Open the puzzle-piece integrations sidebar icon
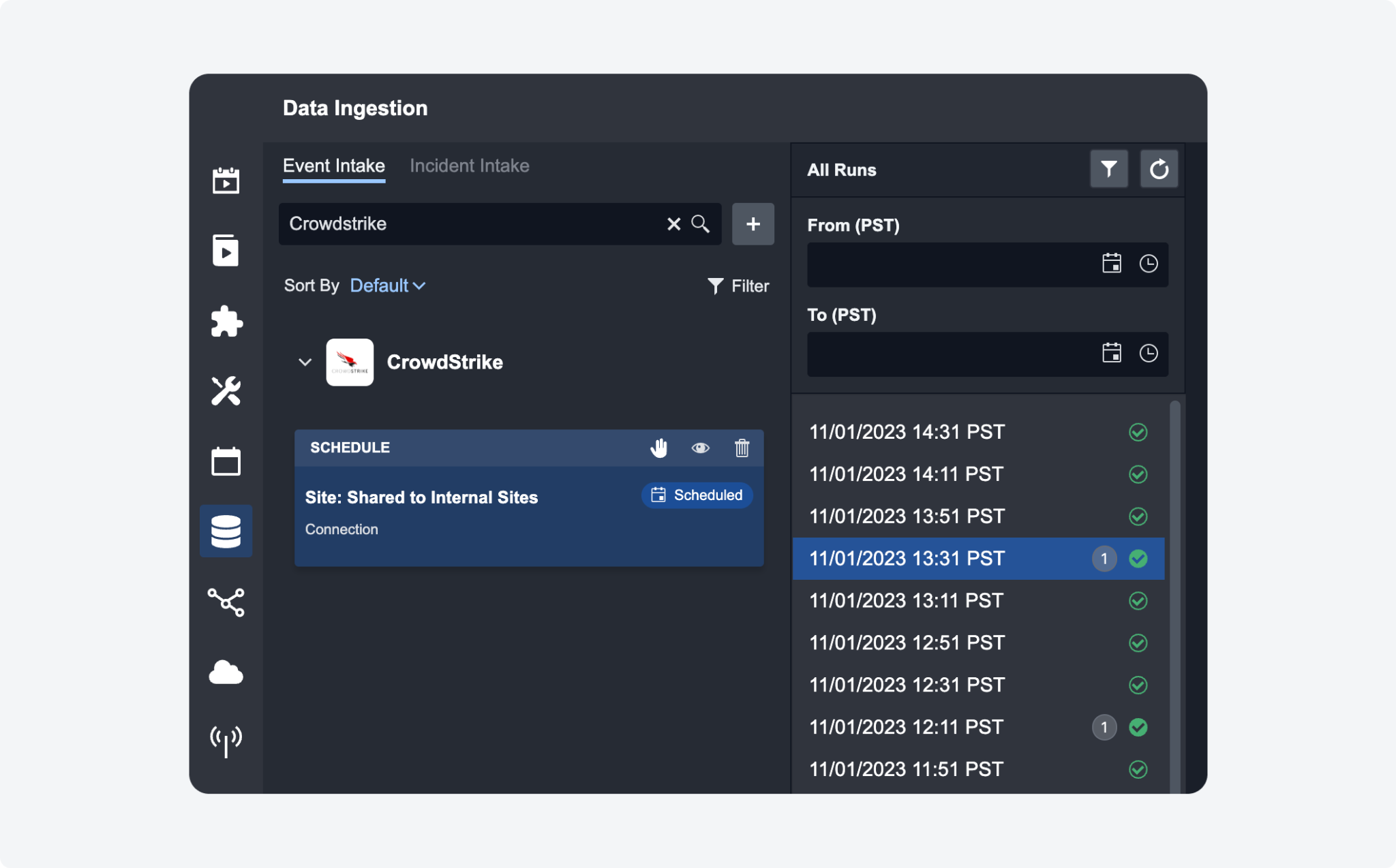The height and width of the screenshot is (868, 1396). coord(226,322)
